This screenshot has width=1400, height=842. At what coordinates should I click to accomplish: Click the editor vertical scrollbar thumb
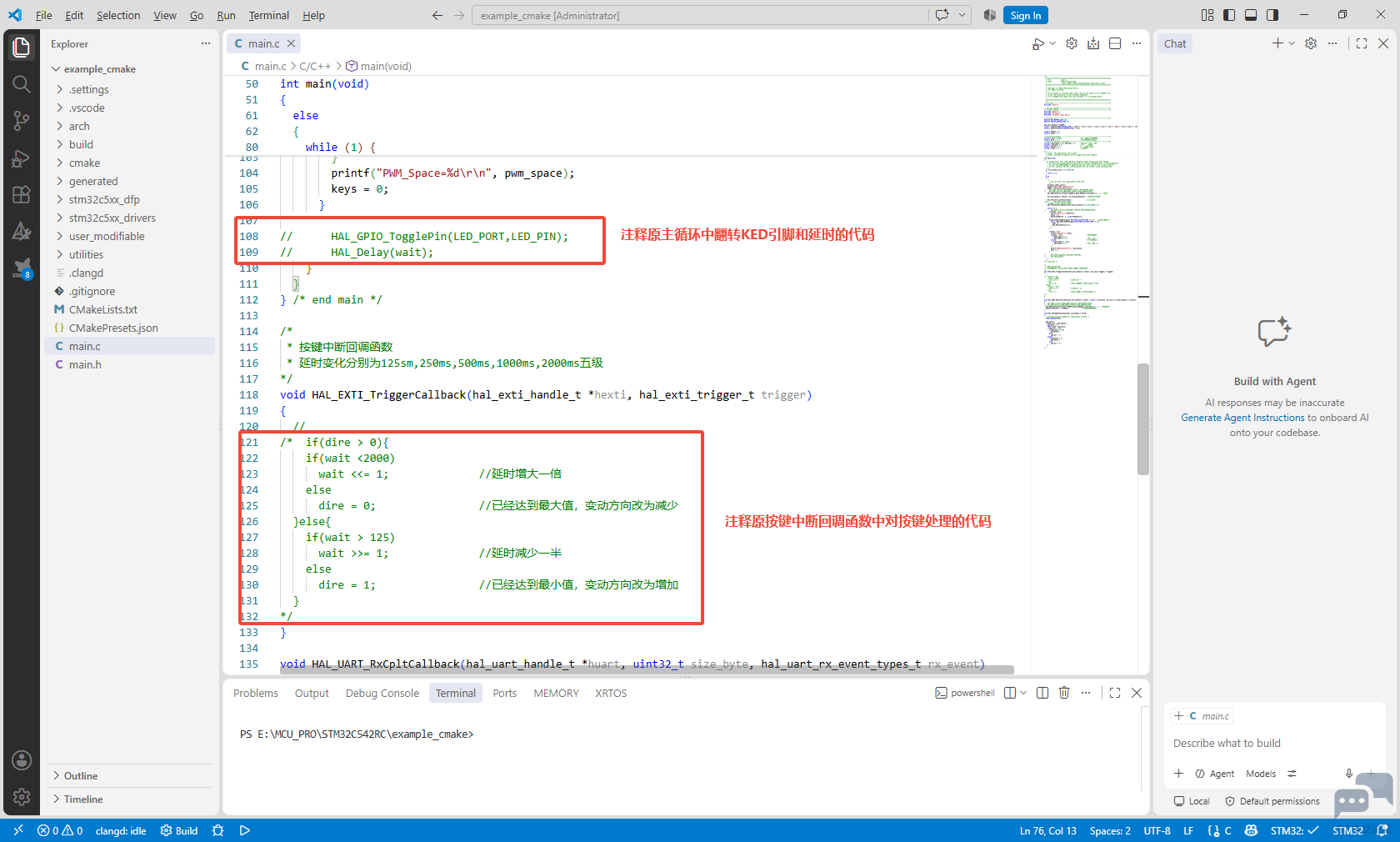pyautogui.click(x=1143, y=418)
